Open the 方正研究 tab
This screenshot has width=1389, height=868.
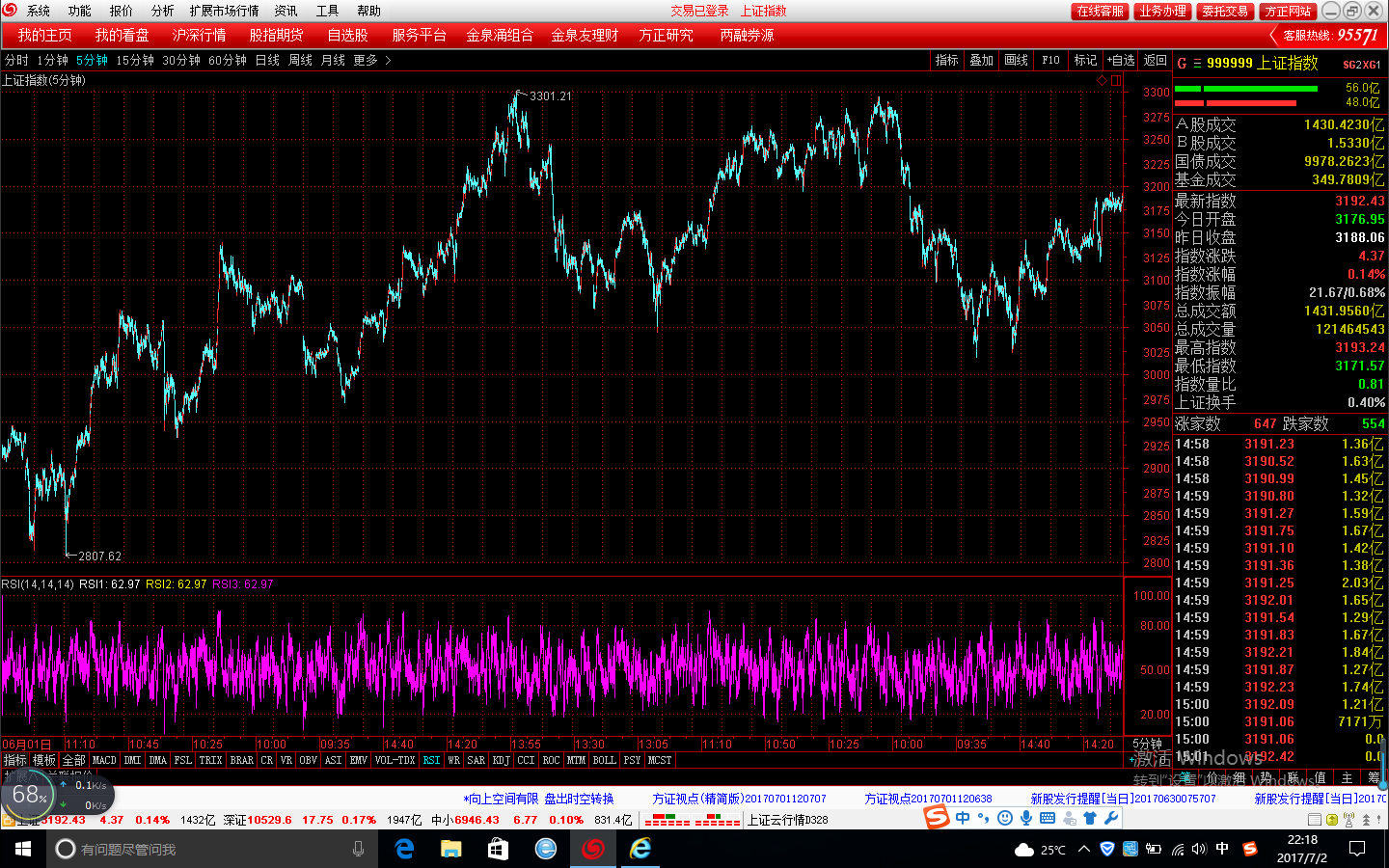tap(666, 35)
